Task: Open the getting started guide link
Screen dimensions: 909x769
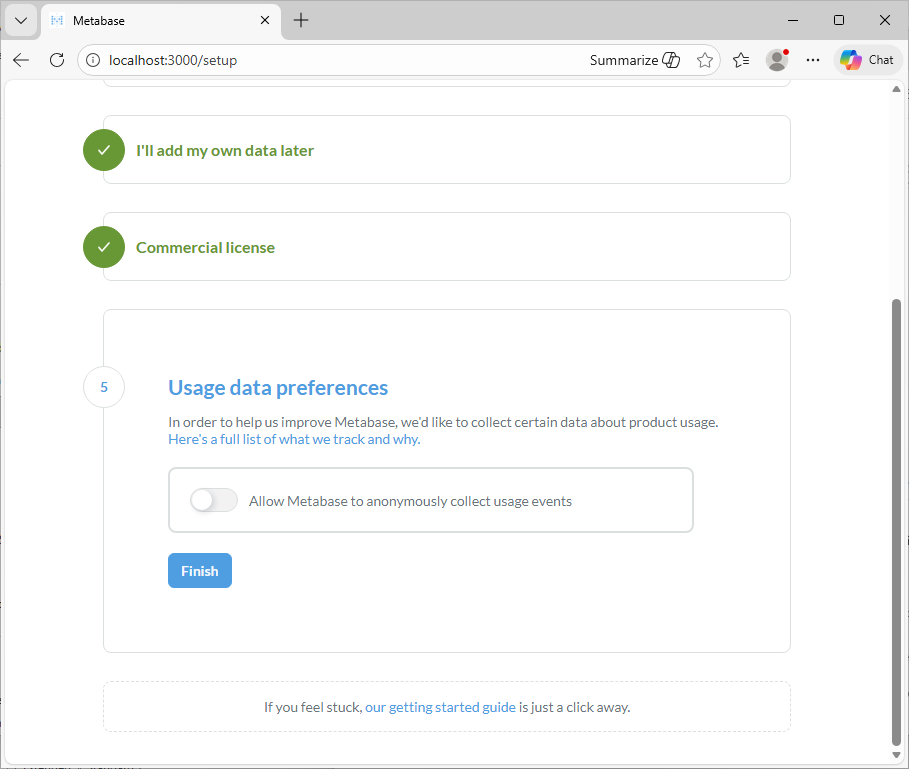Action: [440, 707]
